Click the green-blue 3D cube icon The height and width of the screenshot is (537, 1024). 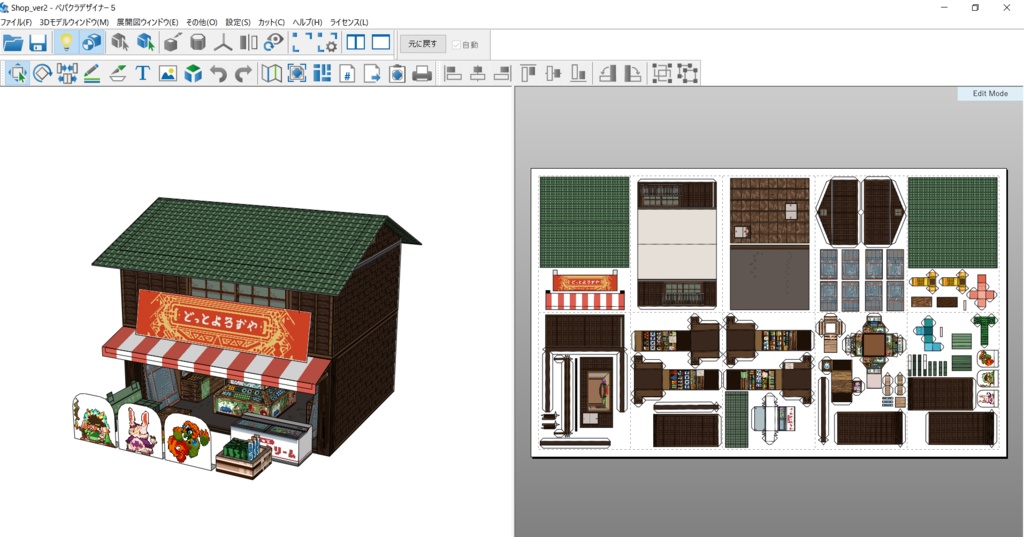pos(193,73)
